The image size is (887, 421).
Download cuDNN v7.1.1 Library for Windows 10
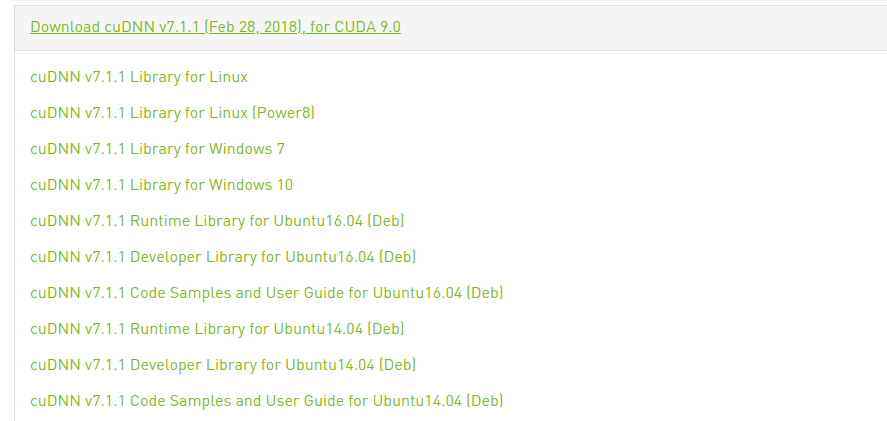(x=161, y=185)
